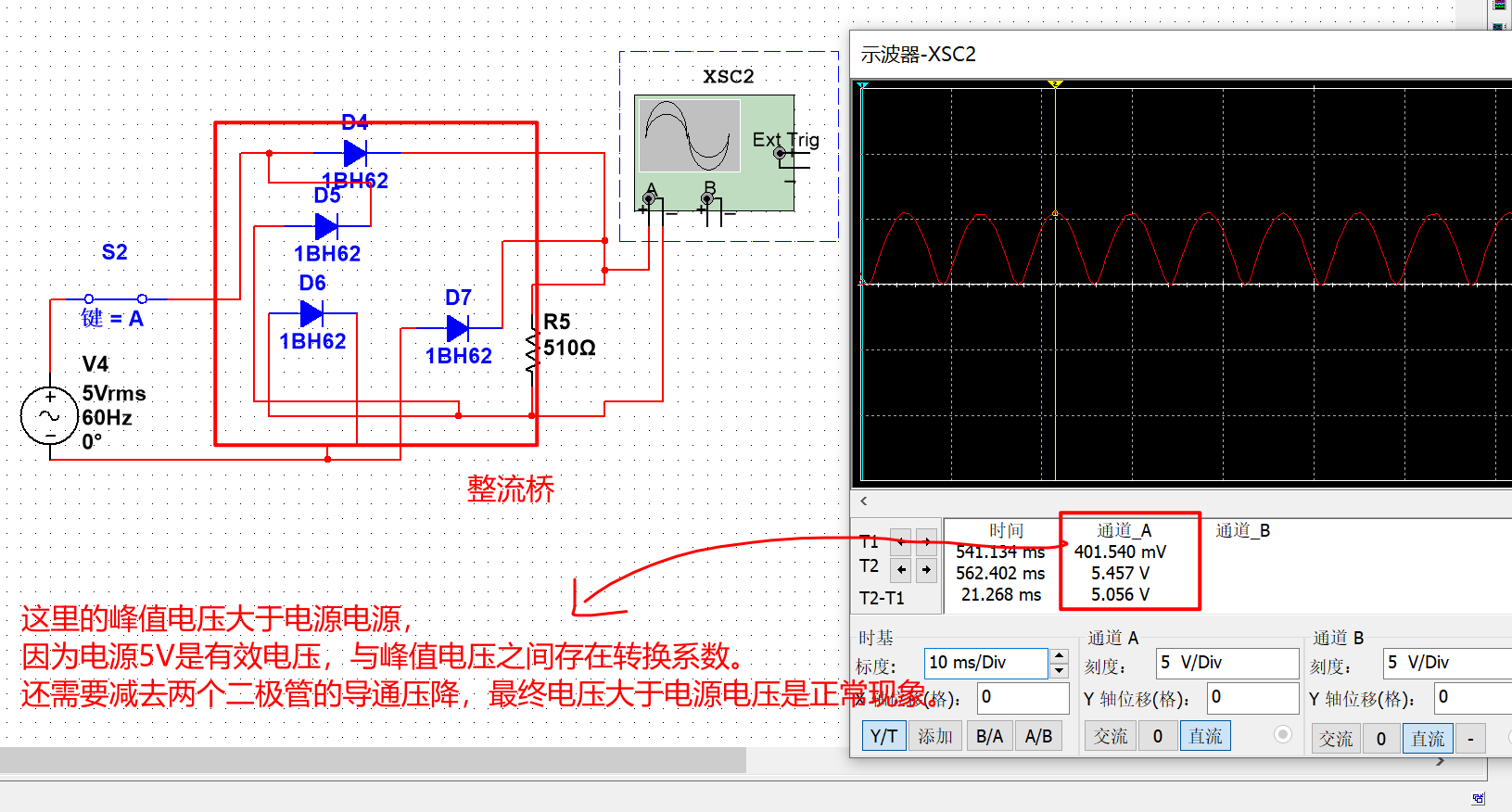The image size is (1512, 812).
Task: Click the 5.056 V difference reading
Action: [x=1120, y=594]
